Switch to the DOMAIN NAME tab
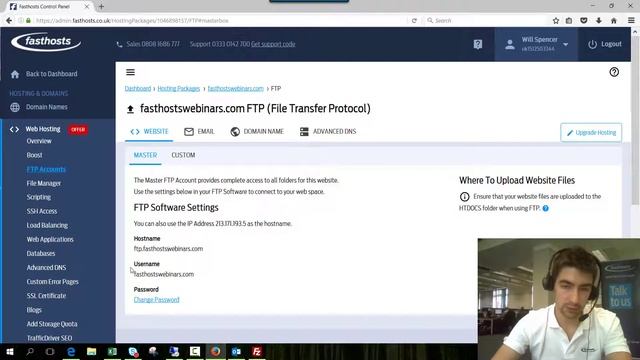Image resolution: width=640 pixels, height=360 pixels. coord(257,131)
